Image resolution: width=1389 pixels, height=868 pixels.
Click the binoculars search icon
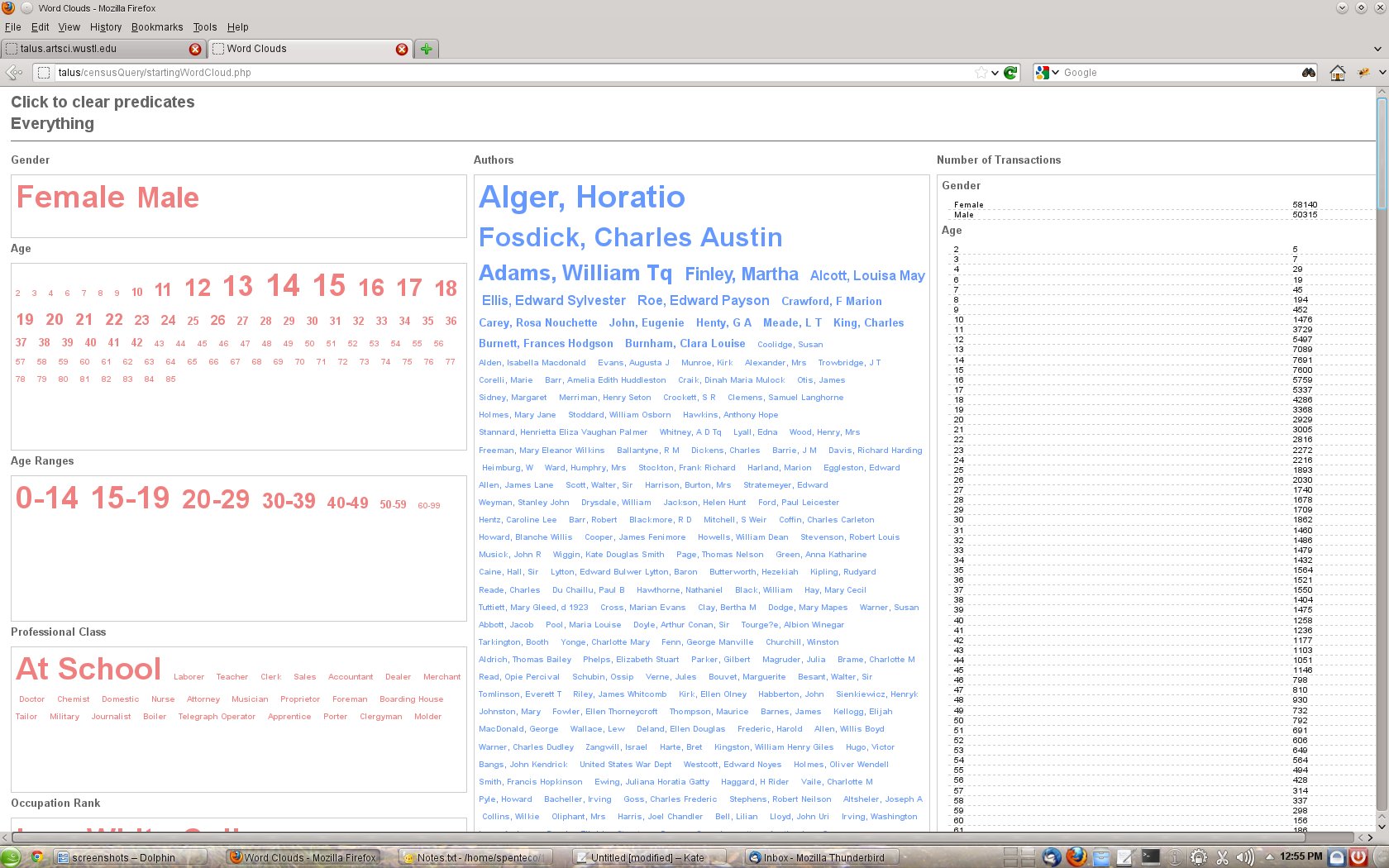pos(1308,73)
